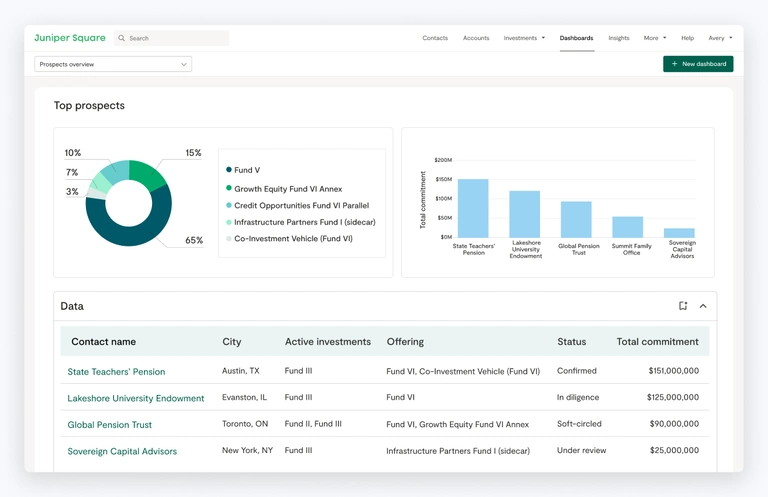Click the In diligence status cell
The height and width of the screenshot is (497, 768).
578,397
